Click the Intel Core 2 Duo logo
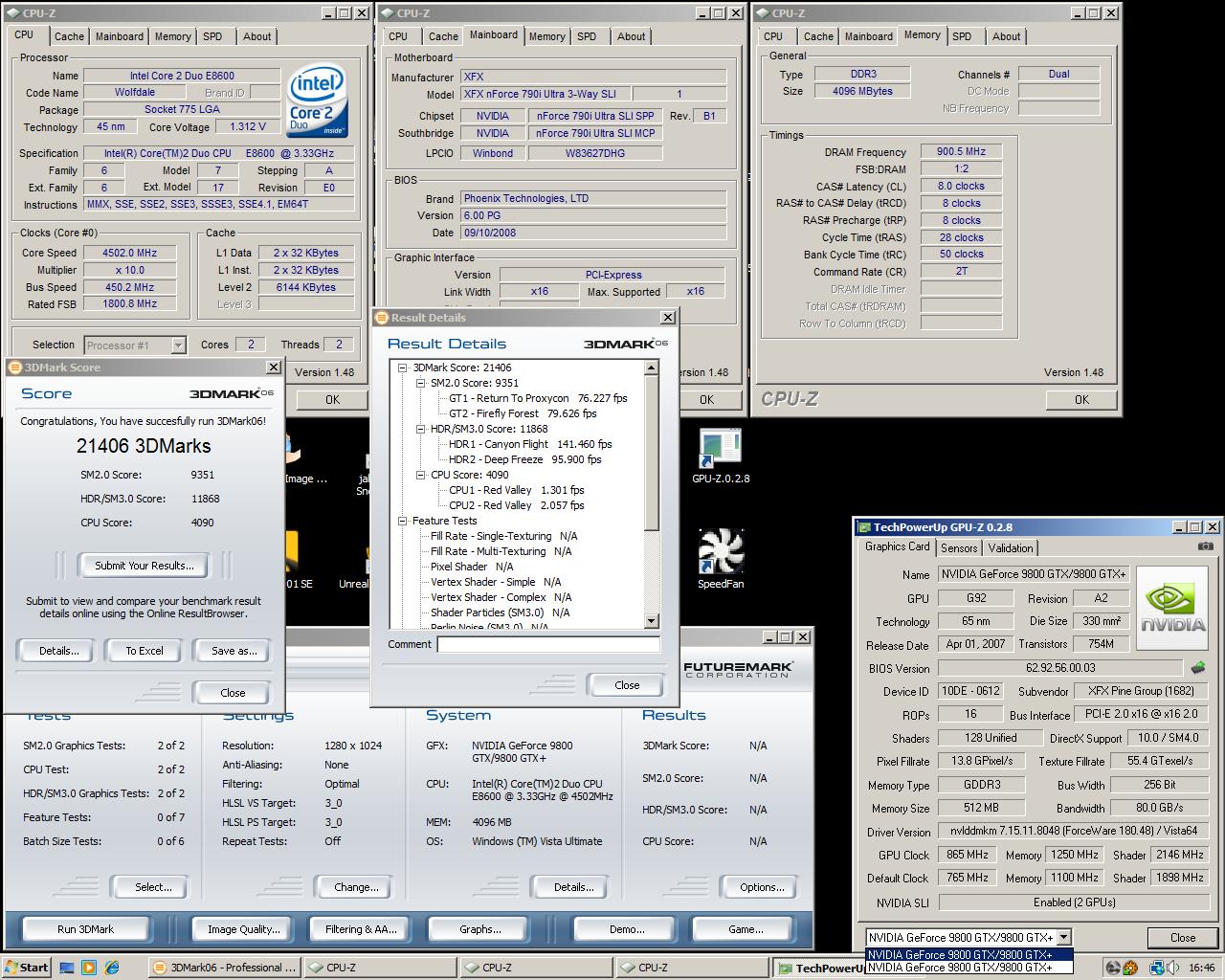This screenshot has height=980, width=1225. tap(318, 101)
